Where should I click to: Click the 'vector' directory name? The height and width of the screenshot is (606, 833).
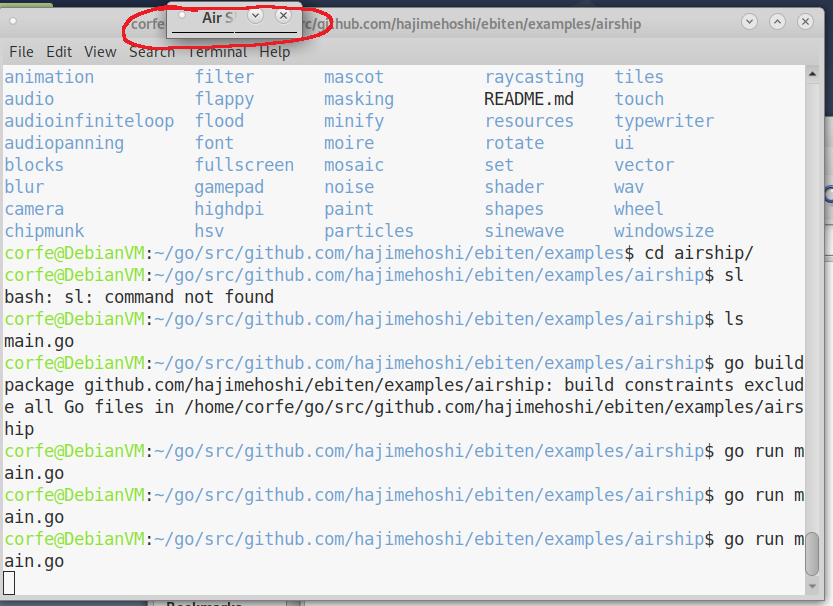644,165
